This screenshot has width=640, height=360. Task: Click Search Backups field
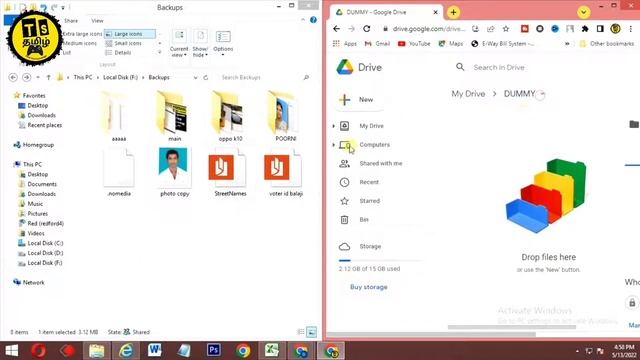[264, 77]
